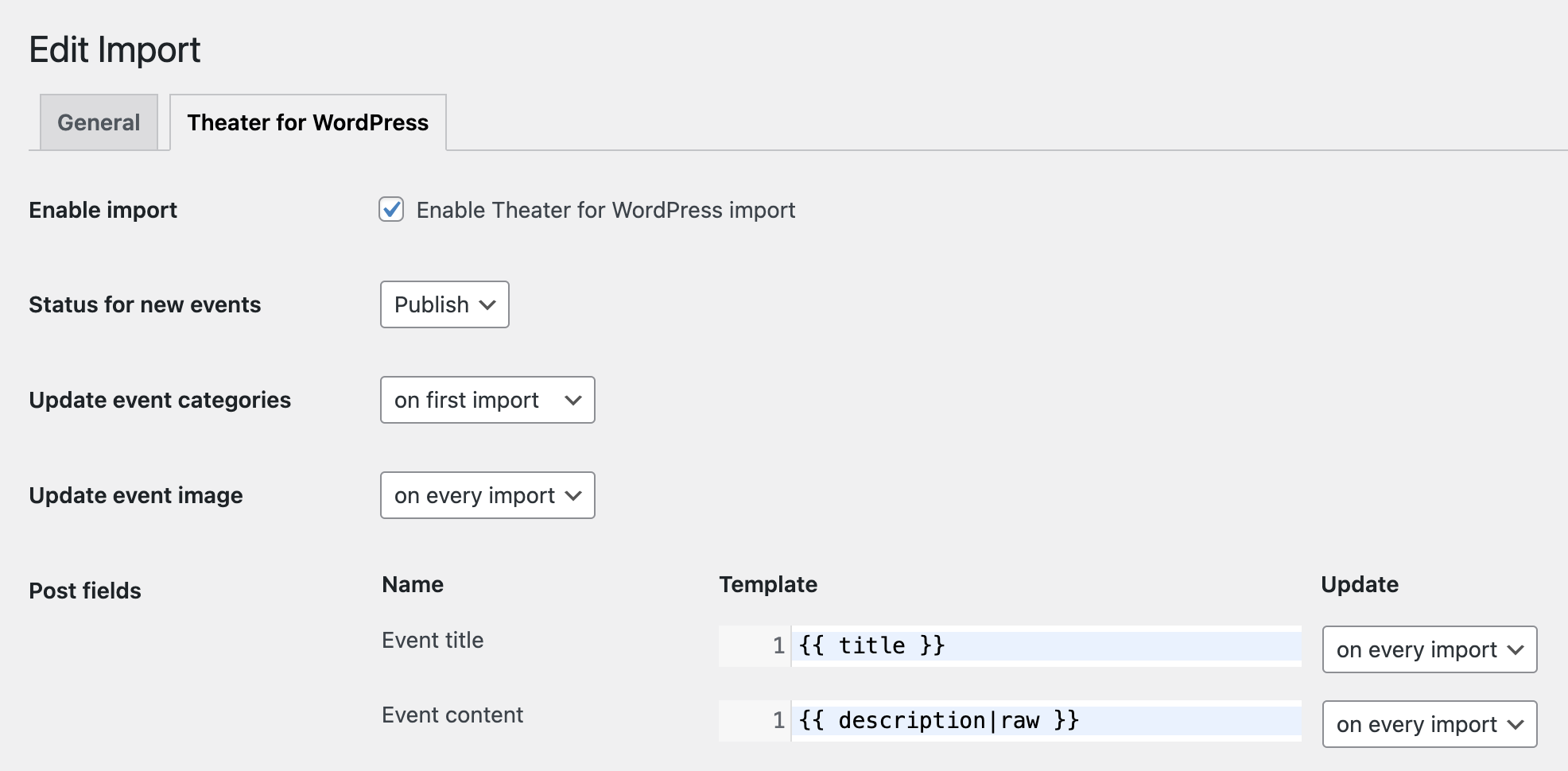This screenshot has height=771, width=1568.
Task: Click line number gutter of title template
Action: pyautogui.click(x=755, y=645)
